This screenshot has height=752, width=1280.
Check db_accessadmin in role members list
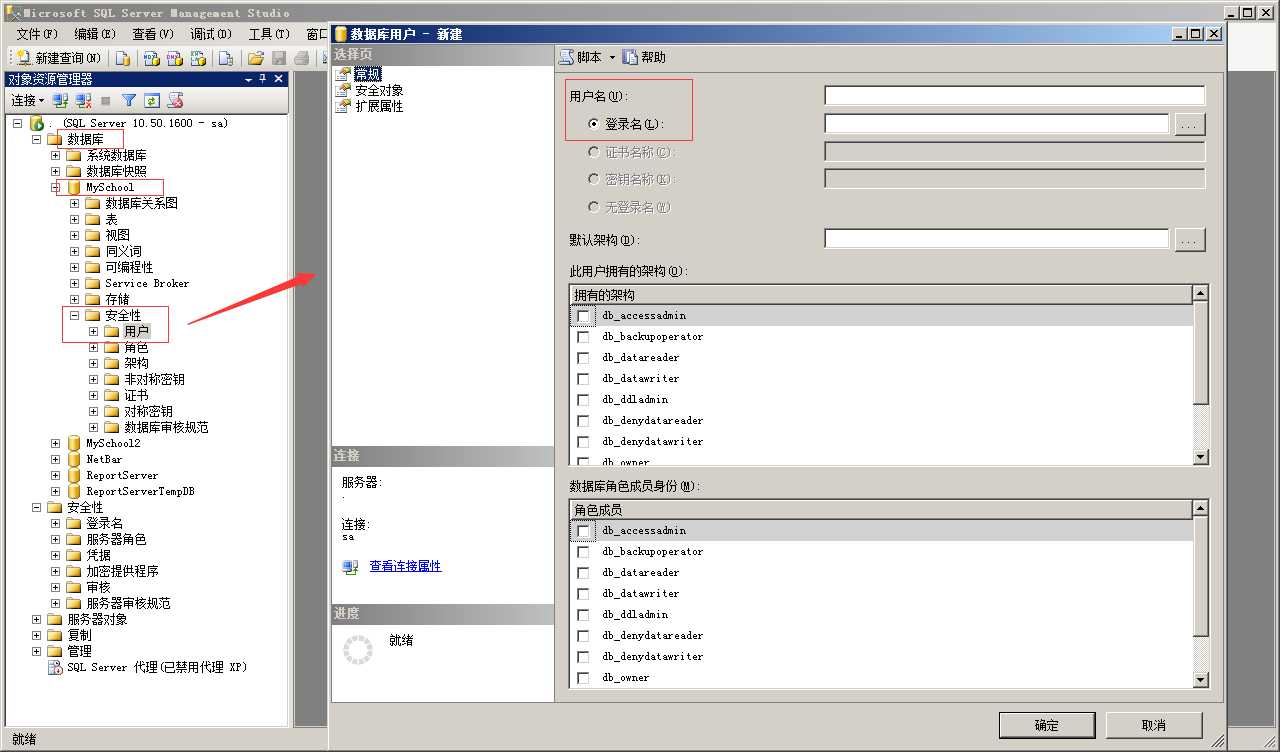583,531
